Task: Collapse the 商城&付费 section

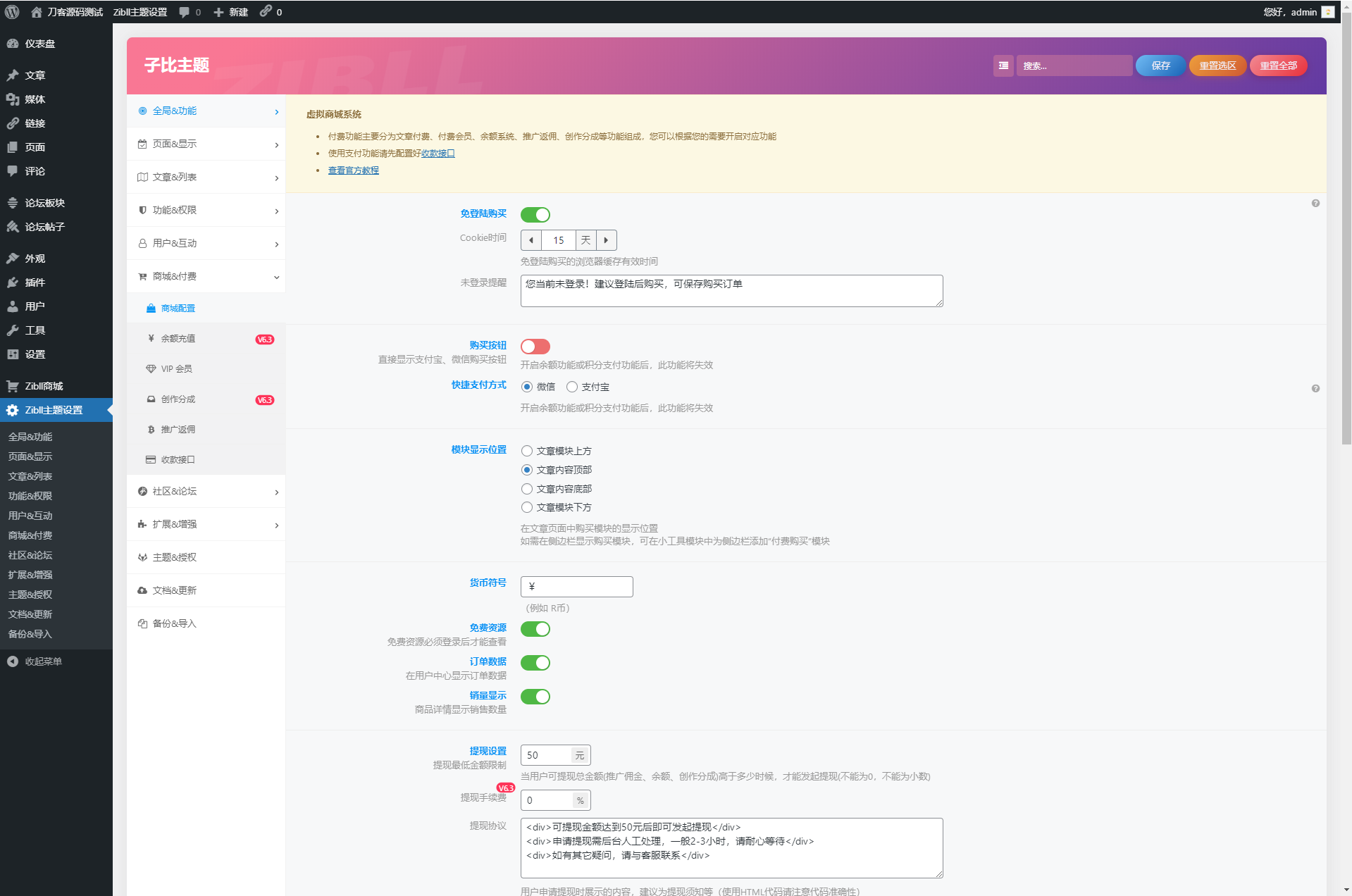Action: [x=206, y=277]
